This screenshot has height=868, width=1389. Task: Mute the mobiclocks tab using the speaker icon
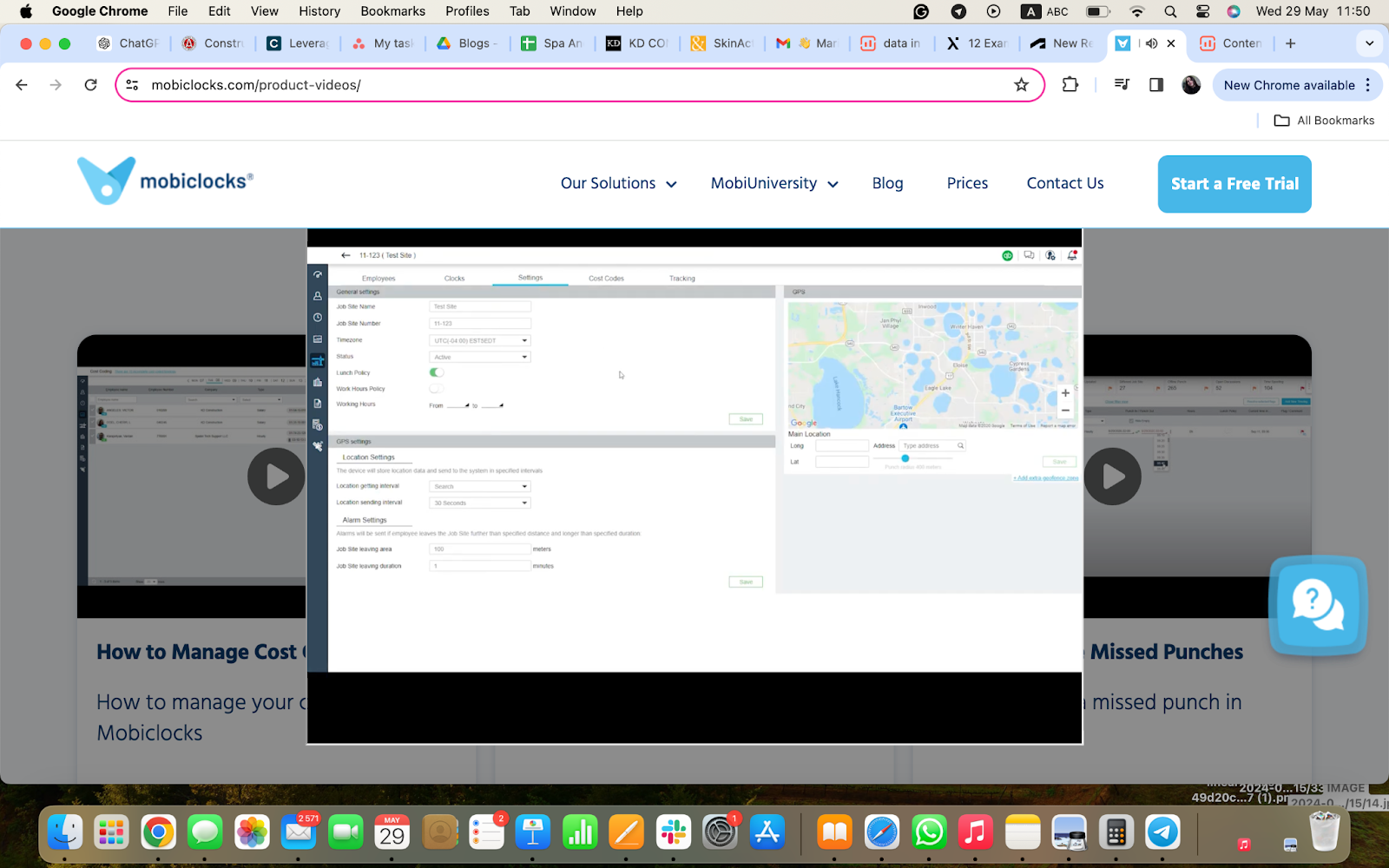click(x=1151, y=43)
